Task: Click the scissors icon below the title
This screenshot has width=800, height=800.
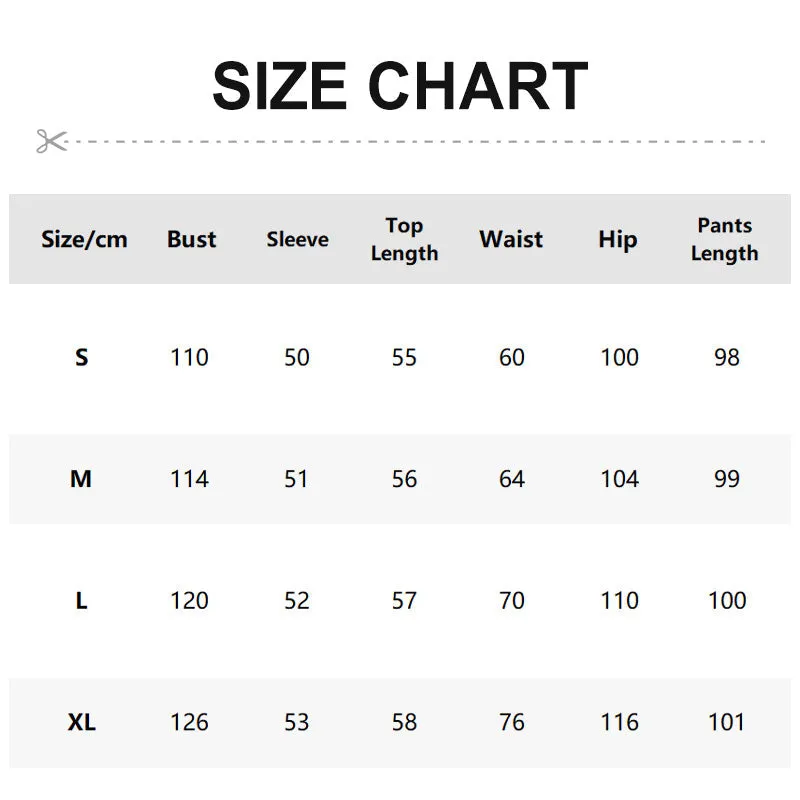Action: (x=52, y=141)
